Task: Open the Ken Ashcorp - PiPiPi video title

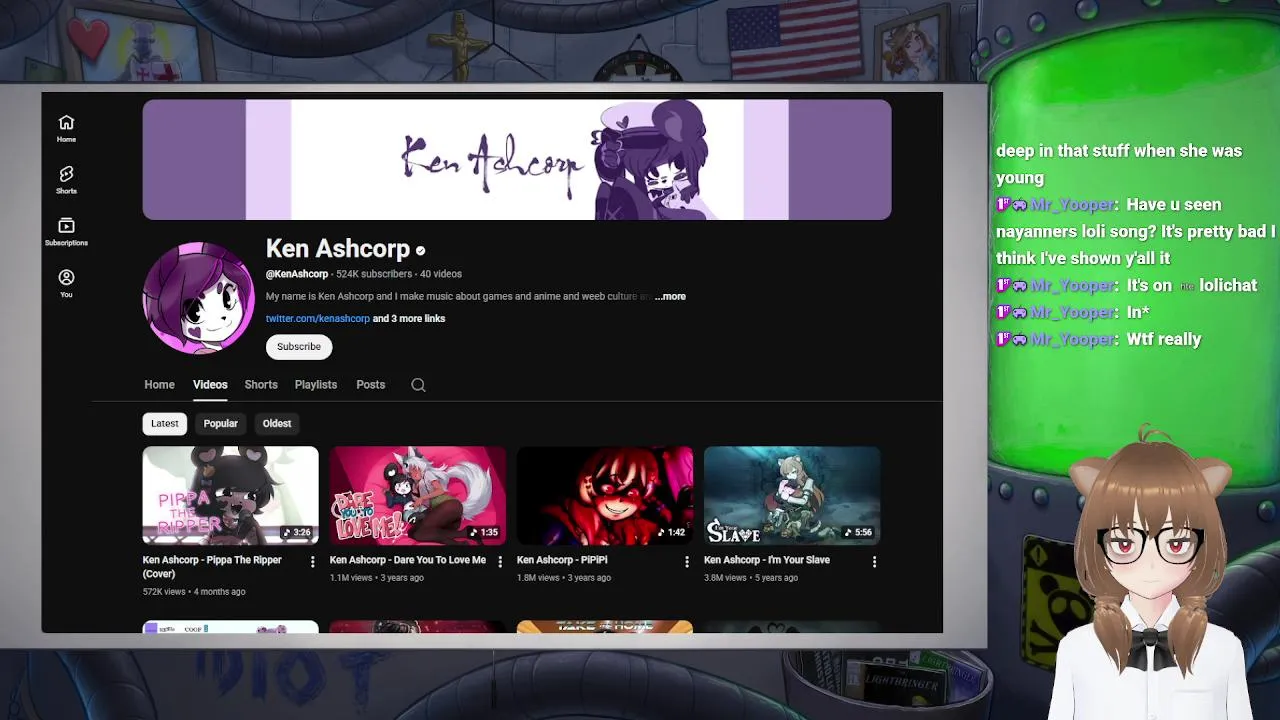Action: [x=562, y=560]
